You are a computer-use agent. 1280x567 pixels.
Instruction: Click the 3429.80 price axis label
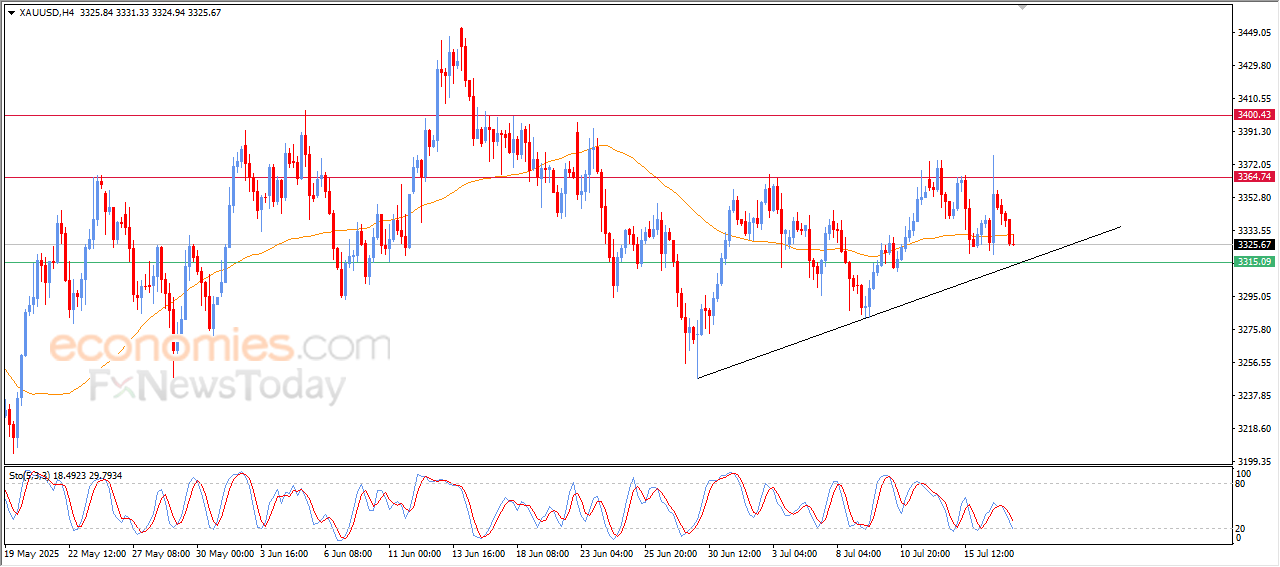1257,66
